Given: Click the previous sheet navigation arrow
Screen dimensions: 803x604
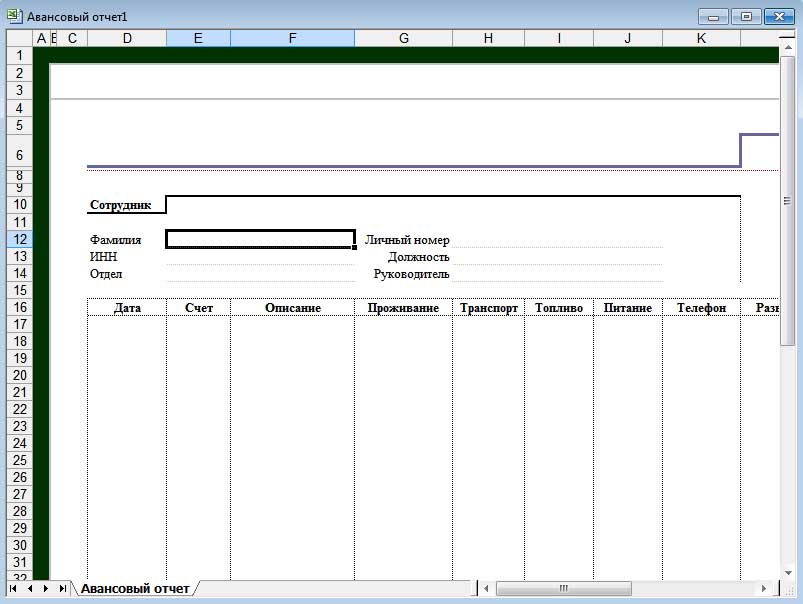Looking at the screenshot, I should [29, 589].
